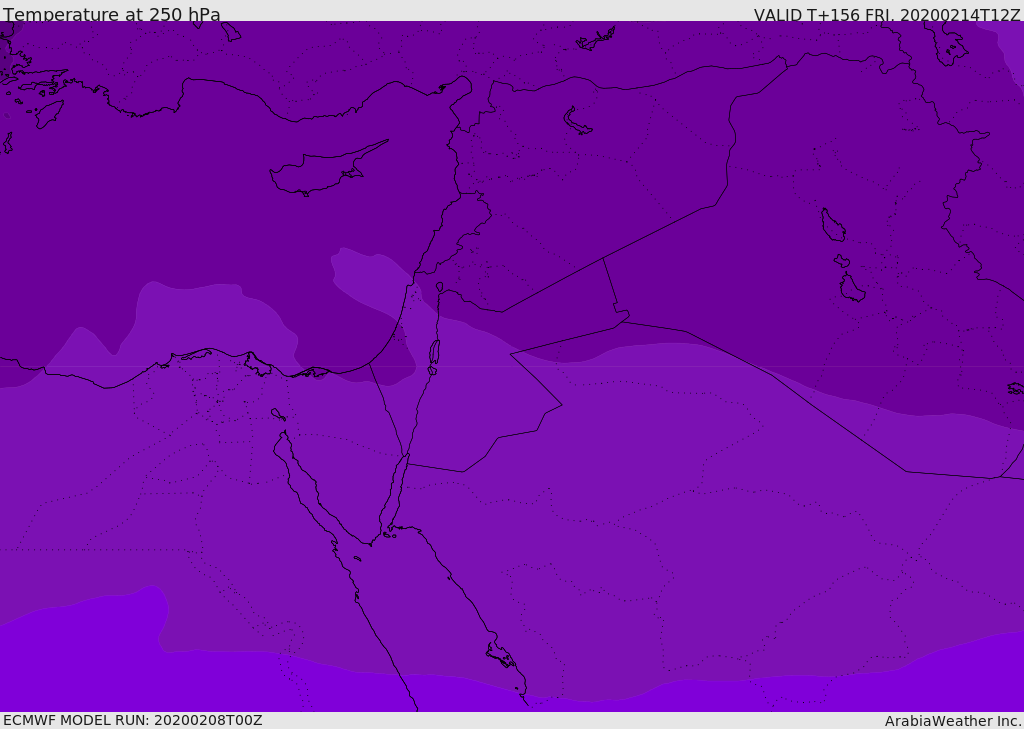This screenshot has width=1024, height=729.
Task: Click the ECMWF MODEL RUN timestamp text
Action: coord(132,720)
